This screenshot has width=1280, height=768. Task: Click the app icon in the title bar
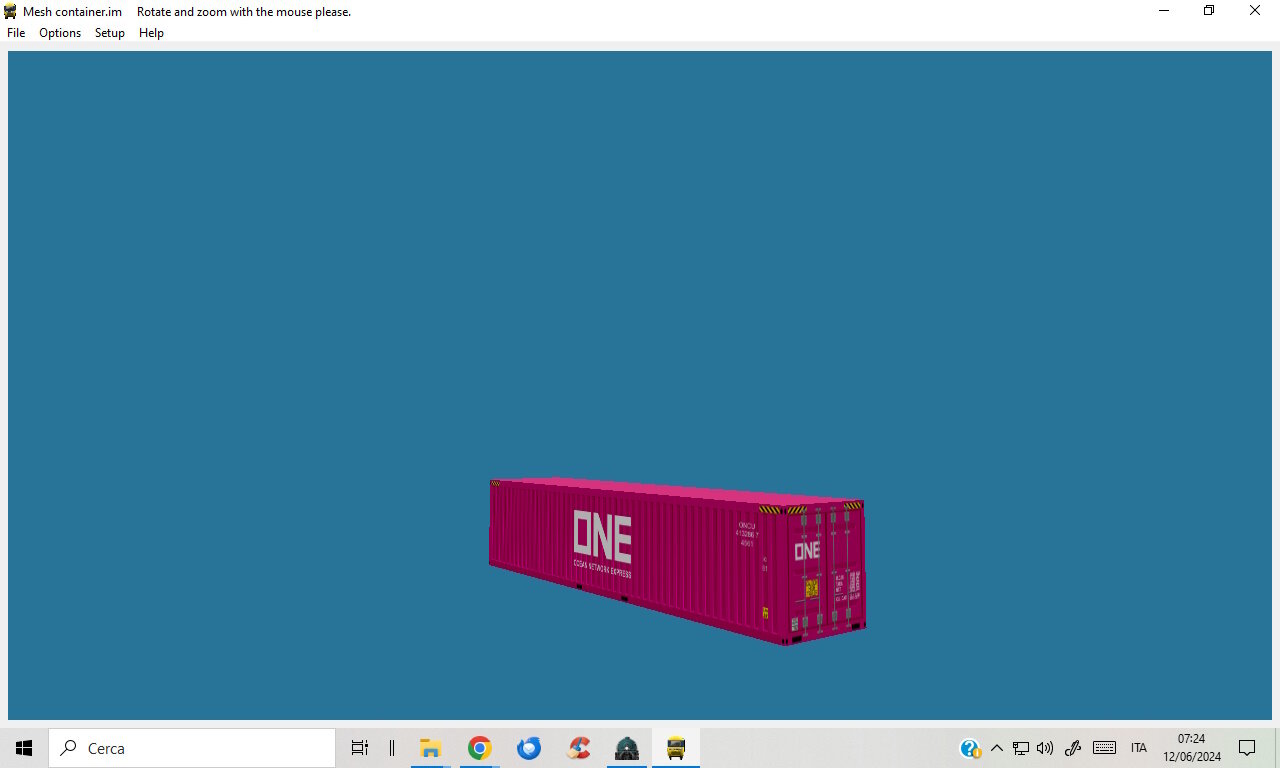(11, 11)
